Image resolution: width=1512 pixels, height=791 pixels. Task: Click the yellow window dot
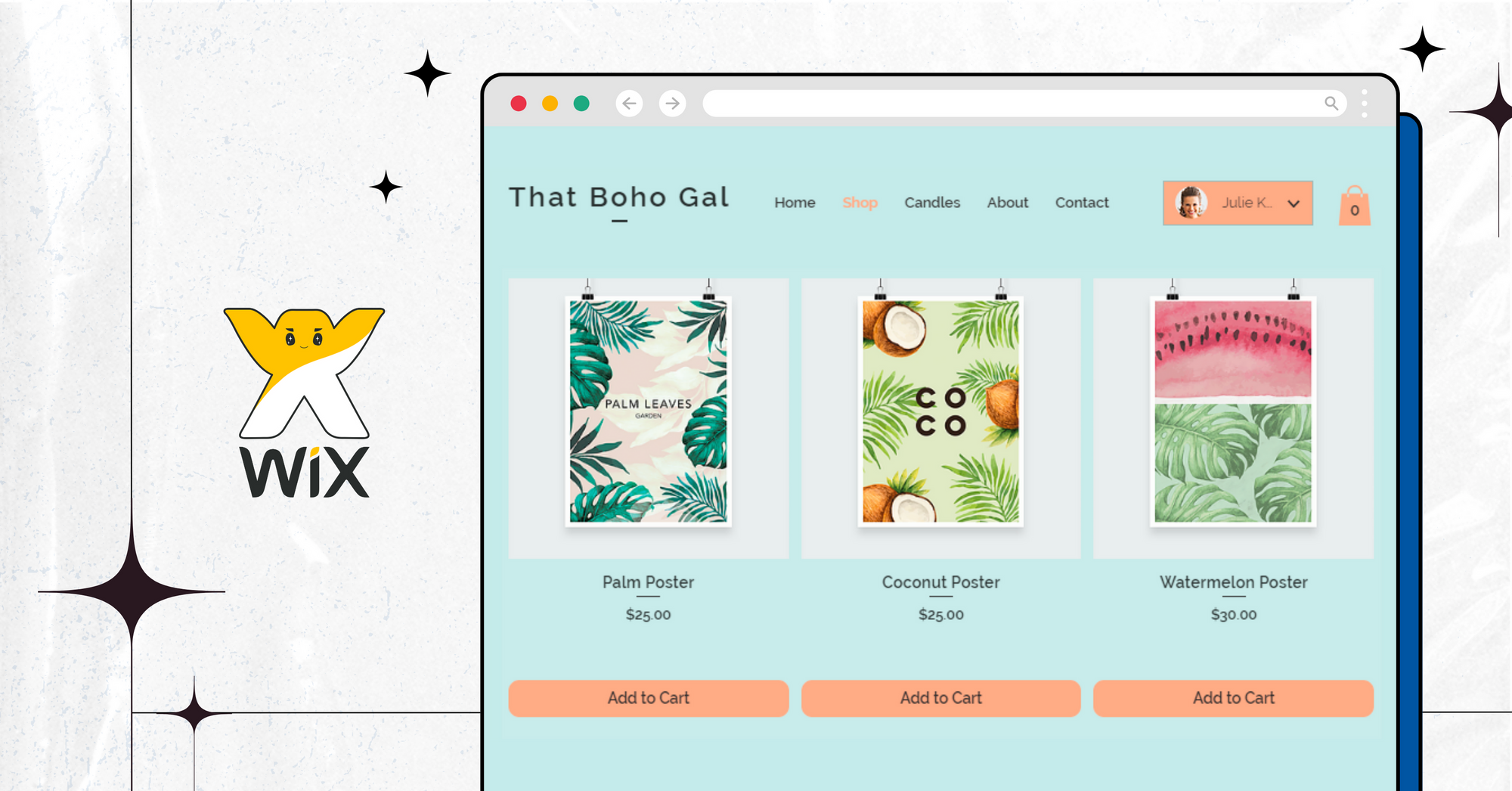550,104
